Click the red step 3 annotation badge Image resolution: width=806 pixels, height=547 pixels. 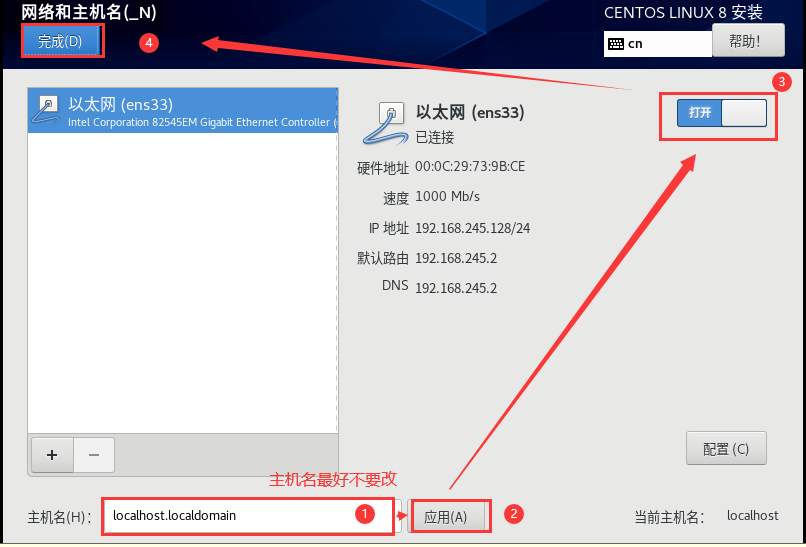(781, 82)
